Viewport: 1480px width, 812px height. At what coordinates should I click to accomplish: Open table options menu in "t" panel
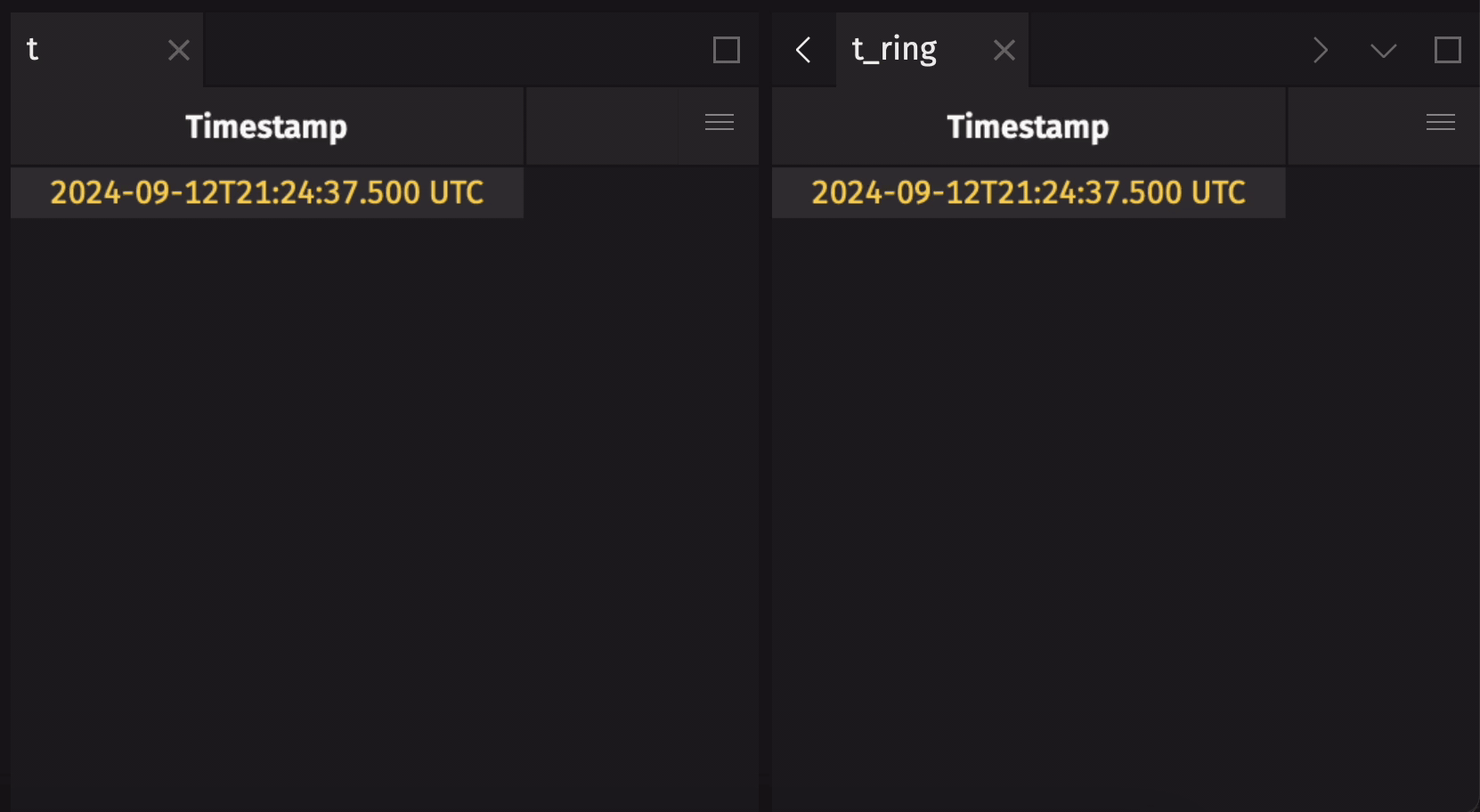pyautogui.click(x=720, y=123)
